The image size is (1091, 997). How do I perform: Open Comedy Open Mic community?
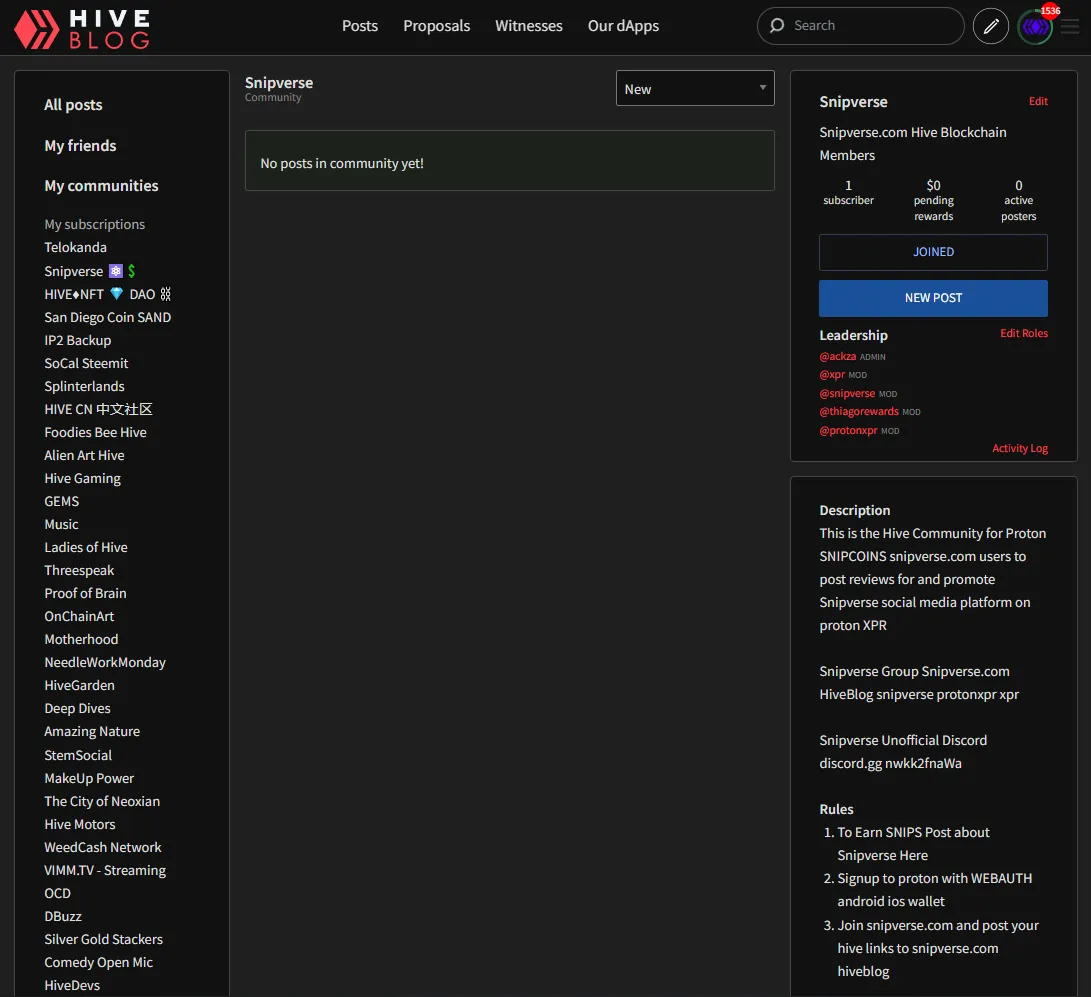pyautogui.click(x=98, y=962)
